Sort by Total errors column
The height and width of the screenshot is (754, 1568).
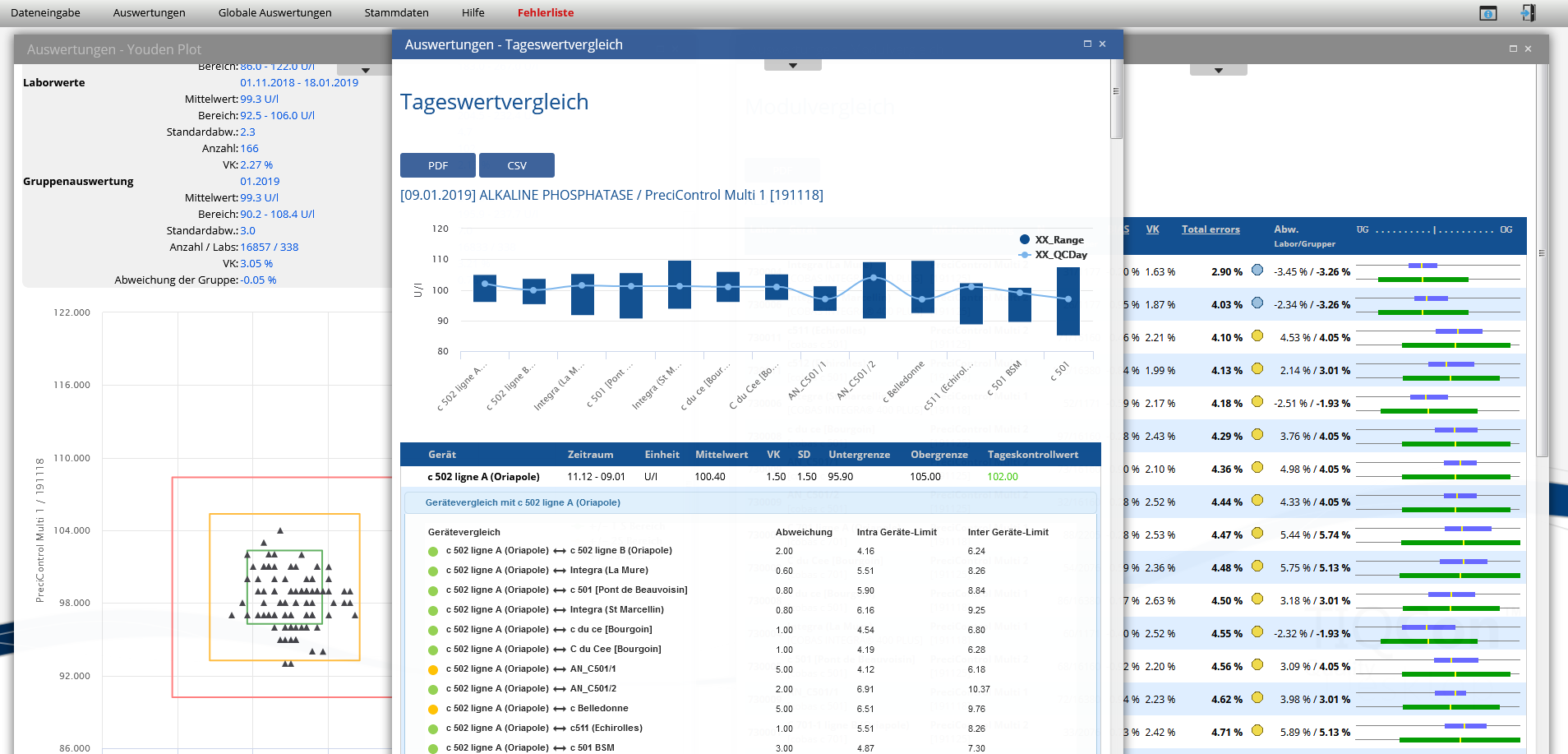(1211, 229)
